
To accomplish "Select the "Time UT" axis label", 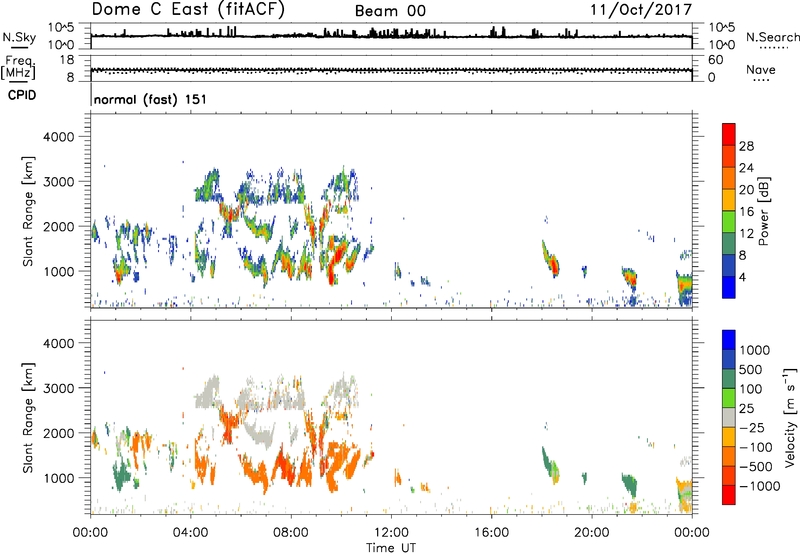I will [x=391, y=548].
